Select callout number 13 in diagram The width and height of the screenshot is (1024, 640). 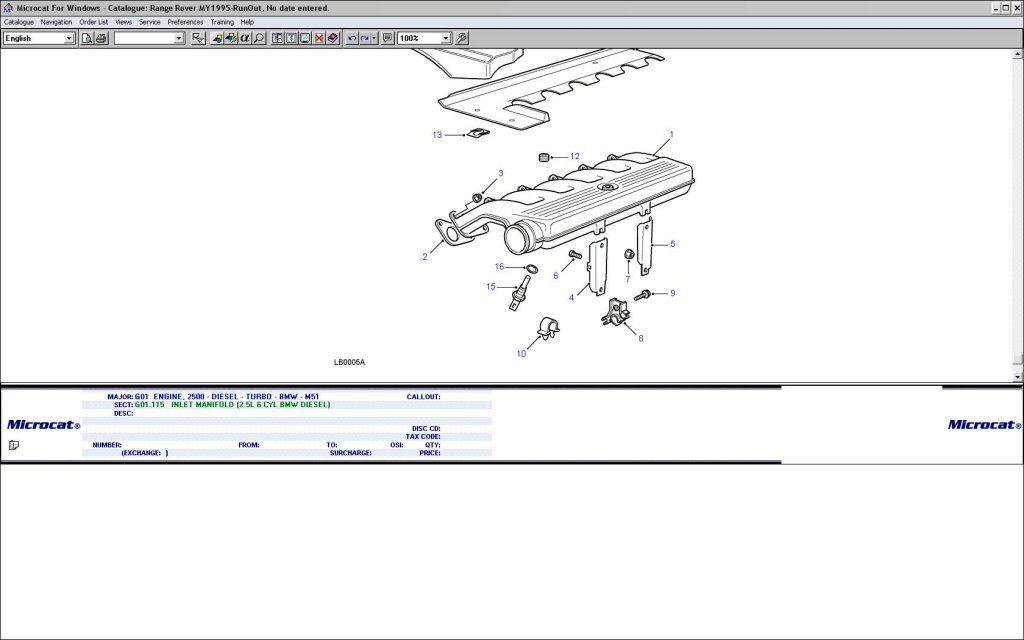click(x=437, y=135)
